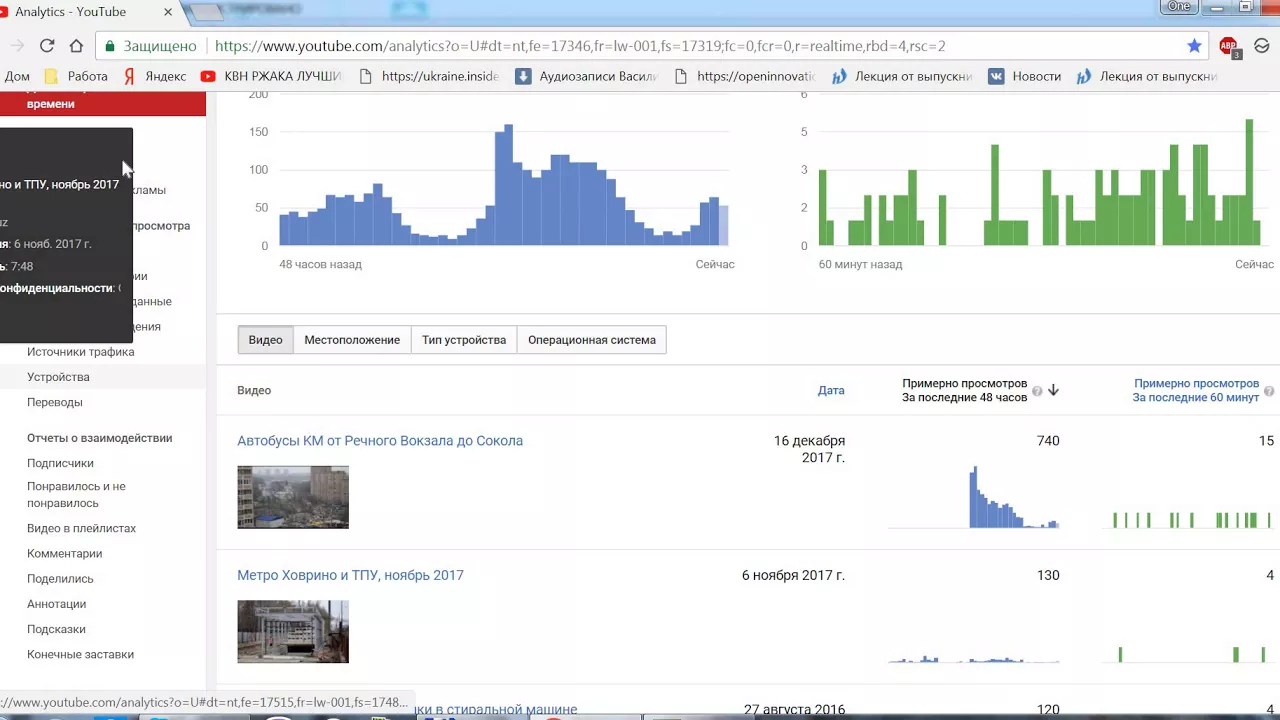Click Отчеты о взаимодействии heading
This screenshot has height=720, width=1280.
(99, 438)
